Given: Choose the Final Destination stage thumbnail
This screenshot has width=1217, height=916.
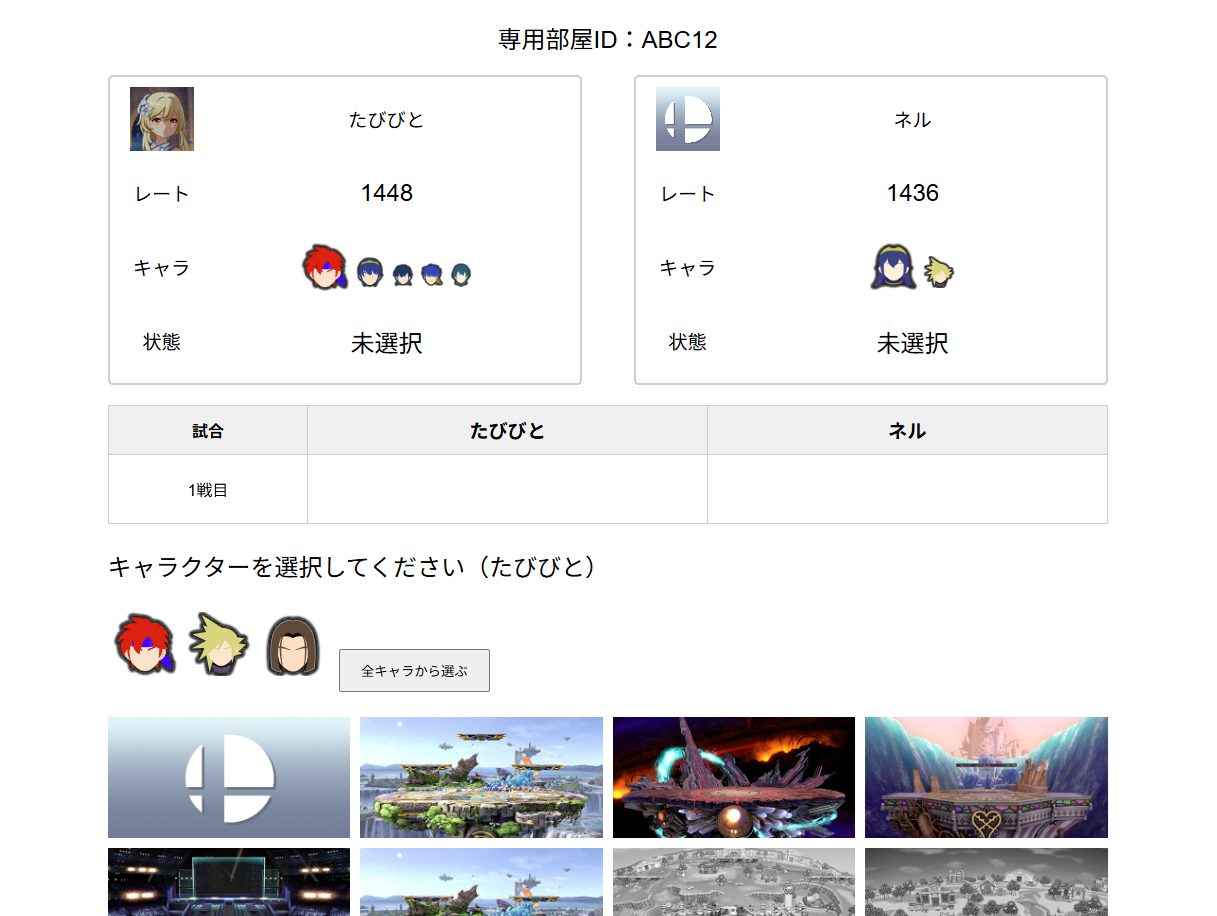Looking at the screenshot, I should [734, 777].
